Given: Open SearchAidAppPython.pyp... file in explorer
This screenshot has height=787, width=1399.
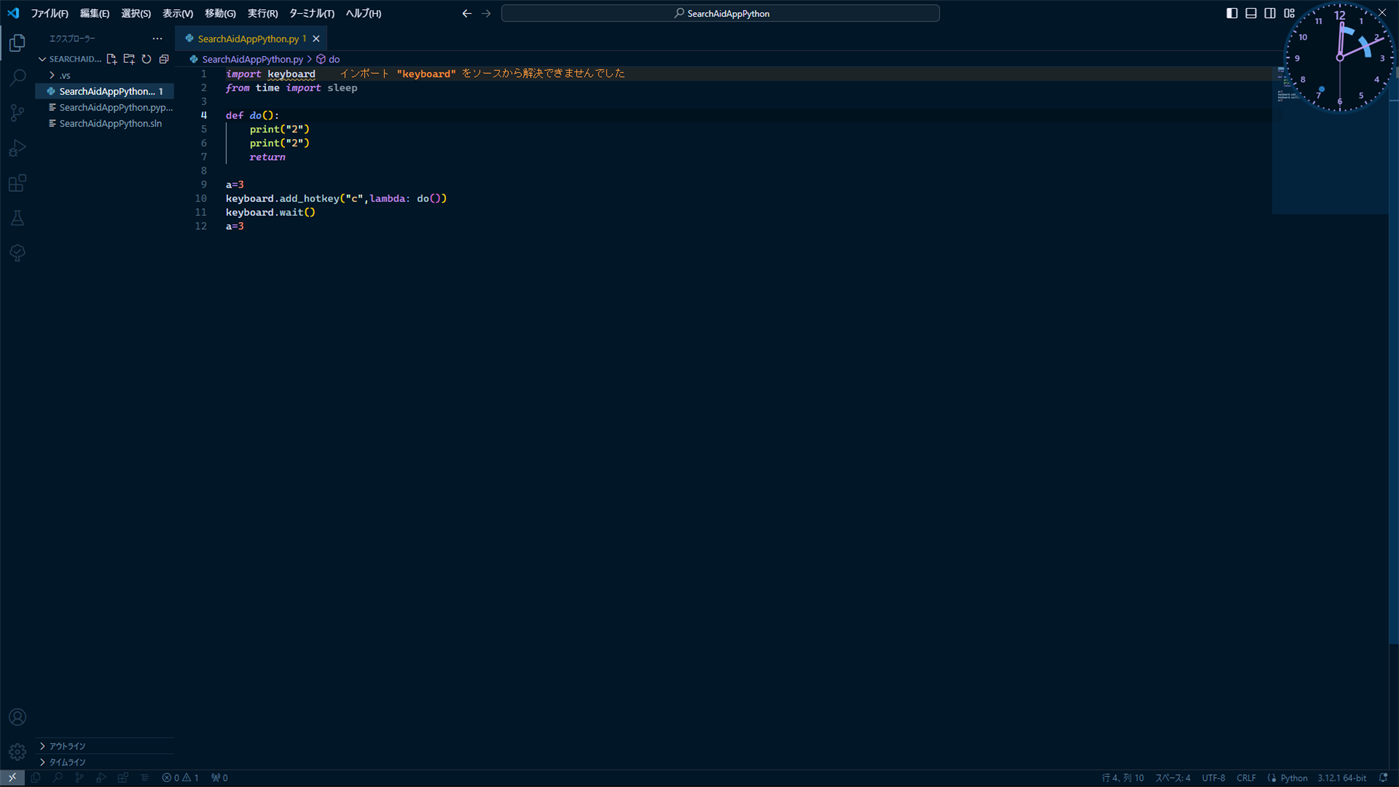Looking at the screenshot, I should click(x=104, y=107).
